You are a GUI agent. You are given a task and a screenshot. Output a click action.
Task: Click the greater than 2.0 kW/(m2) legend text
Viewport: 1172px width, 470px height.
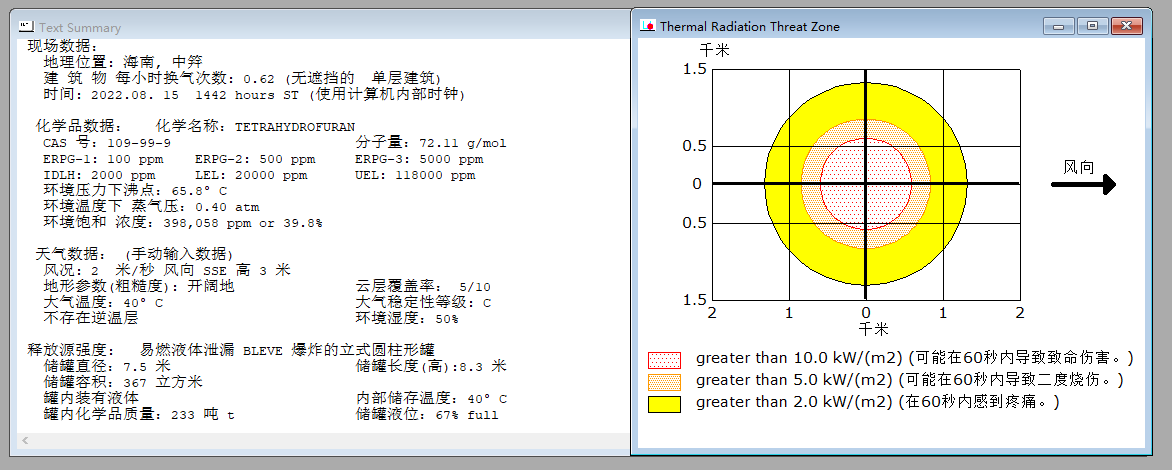(878, 401)
